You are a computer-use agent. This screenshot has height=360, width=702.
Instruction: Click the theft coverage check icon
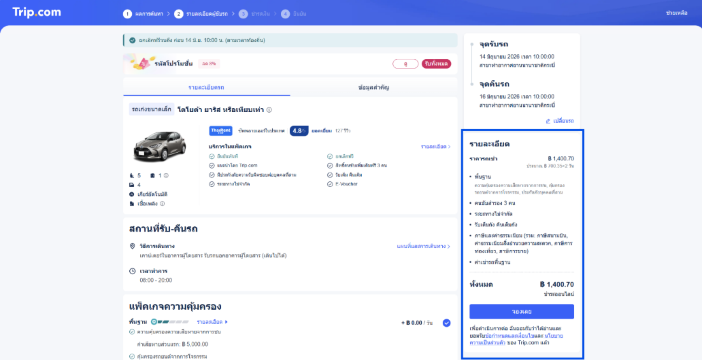pyautogui.click(x=132, y=356)
